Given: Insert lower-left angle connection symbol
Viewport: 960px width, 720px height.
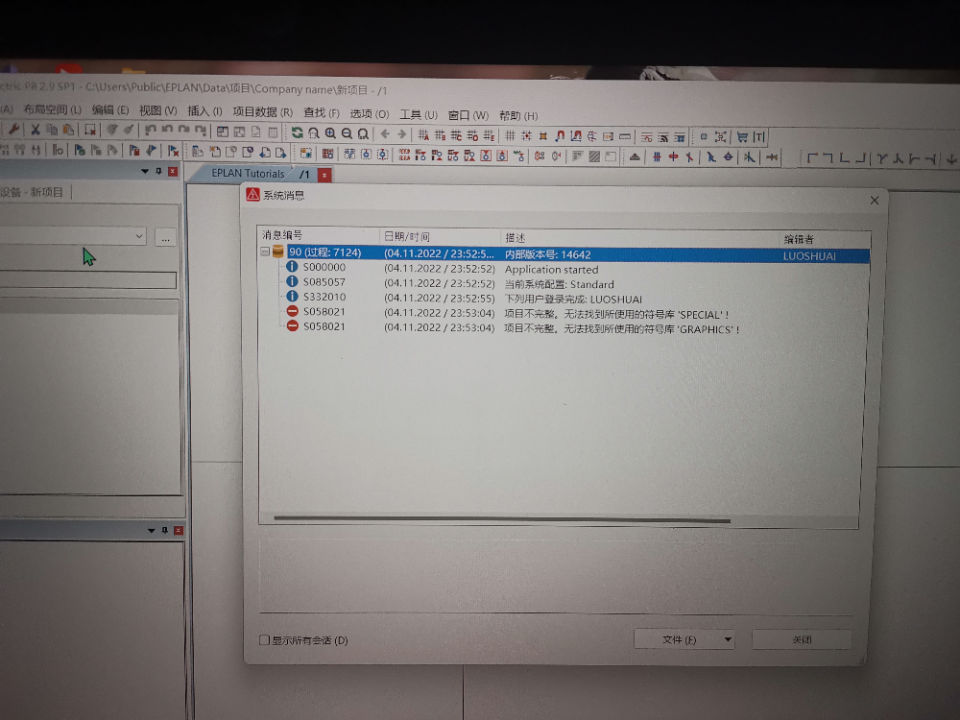Looking at the screenshot, I should (844, 159).
